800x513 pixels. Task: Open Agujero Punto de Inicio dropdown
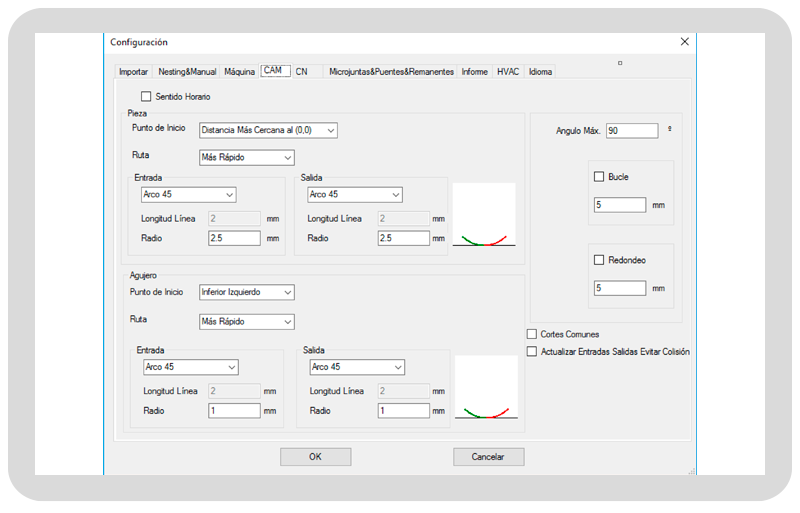point(246,292)
